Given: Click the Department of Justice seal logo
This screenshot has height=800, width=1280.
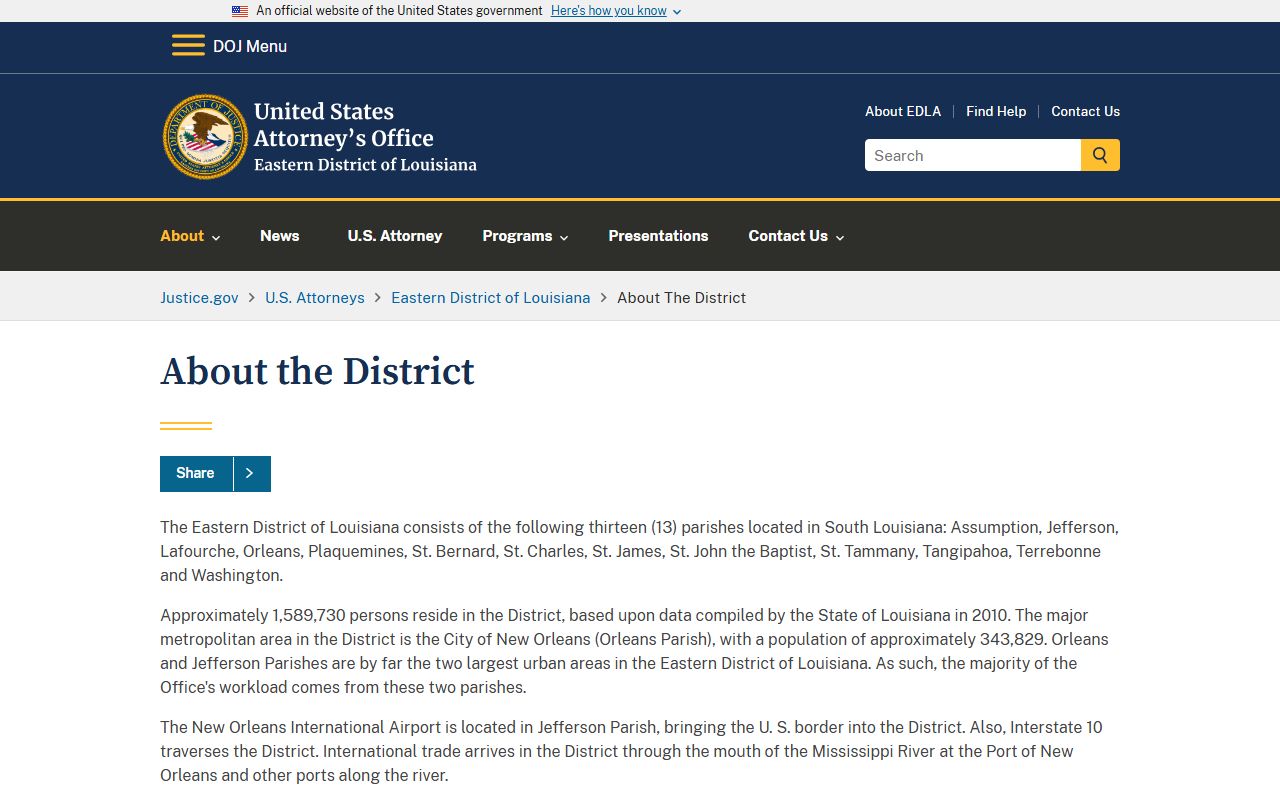Looking at the screenshot, I should [205, 137].
